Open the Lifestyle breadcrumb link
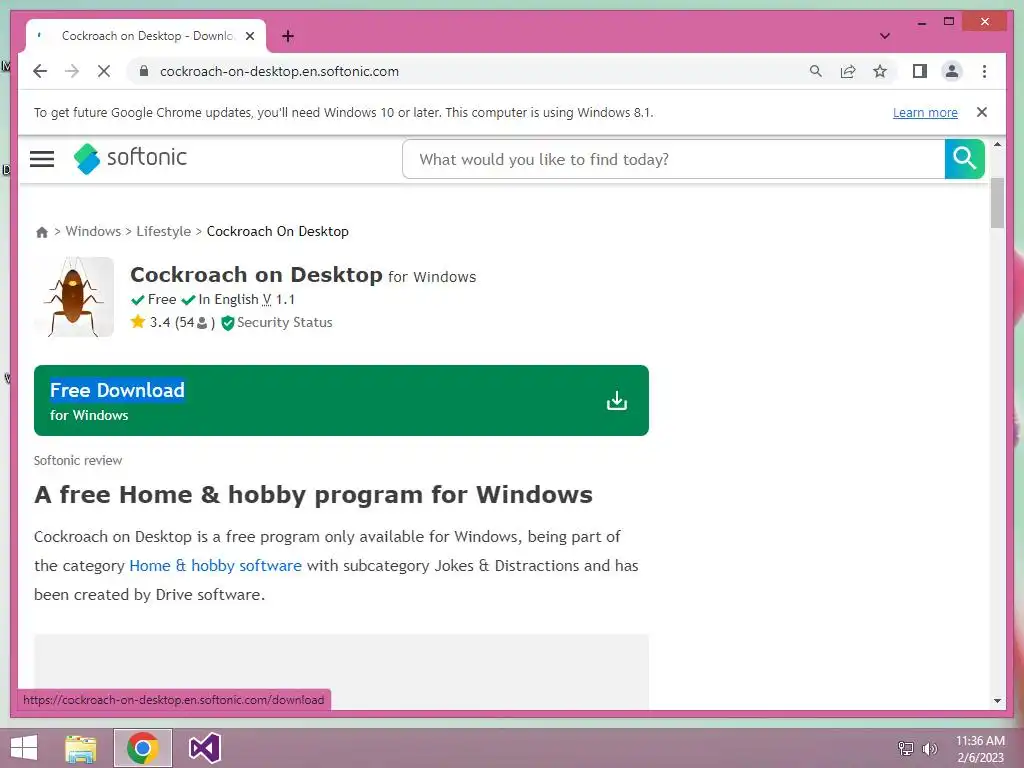This screenshot has height=768, width=1024. point(163,231)
